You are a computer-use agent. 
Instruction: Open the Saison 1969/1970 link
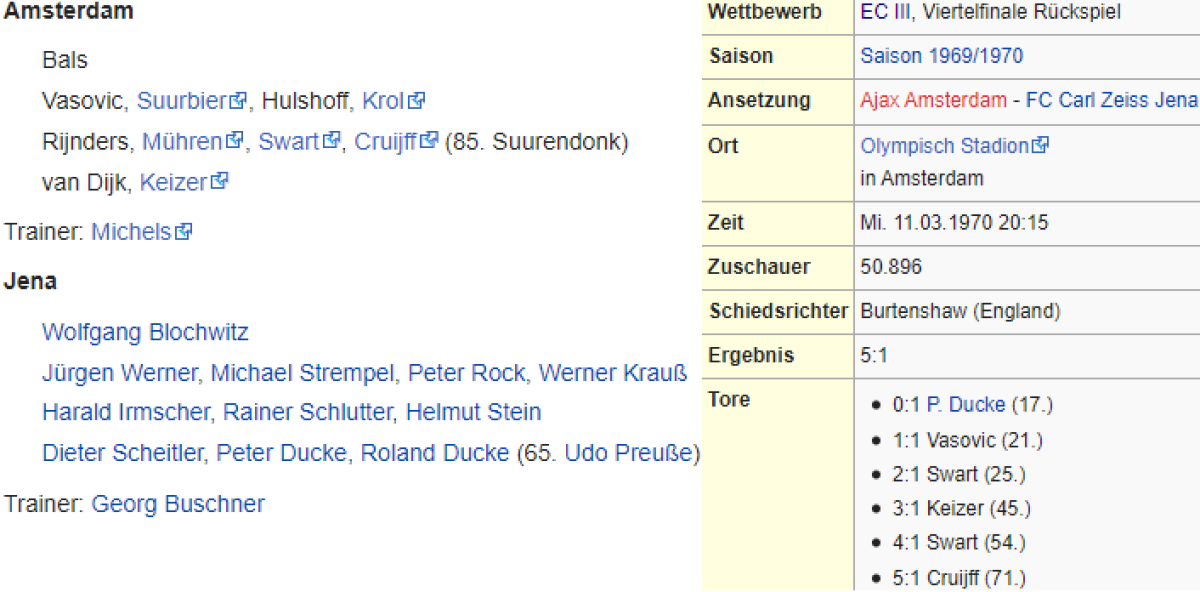tap(941, 56)
